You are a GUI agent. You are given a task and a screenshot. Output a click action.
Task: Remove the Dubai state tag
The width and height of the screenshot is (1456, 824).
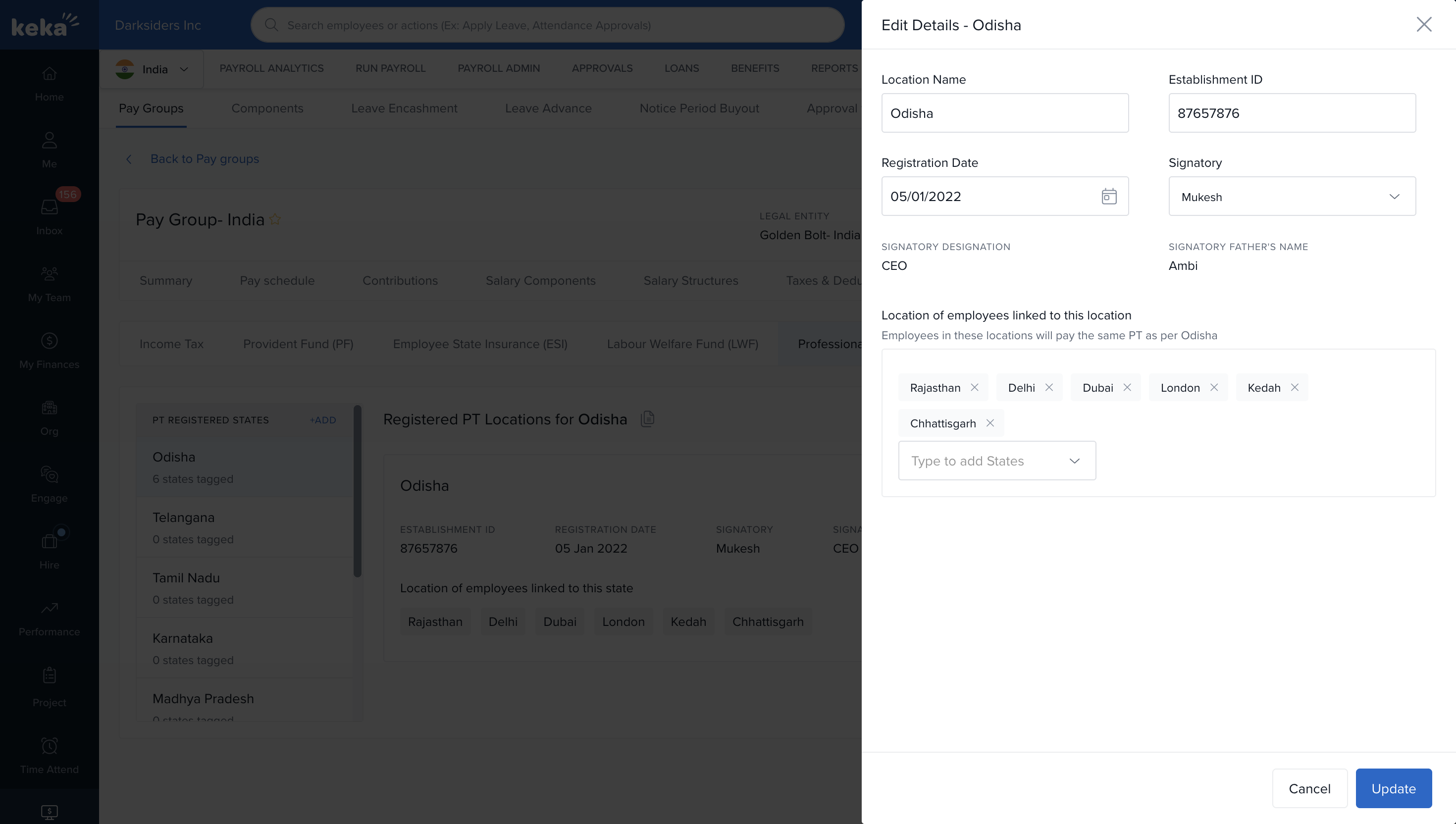(x=1127, y=388)
